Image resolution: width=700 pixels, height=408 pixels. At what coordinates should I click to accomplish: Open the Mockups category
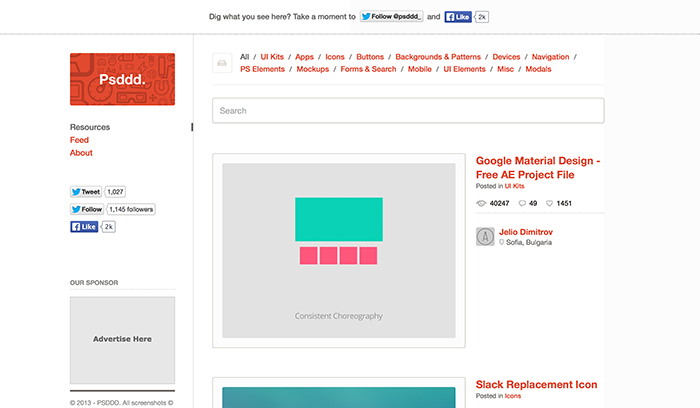point(312,69)
